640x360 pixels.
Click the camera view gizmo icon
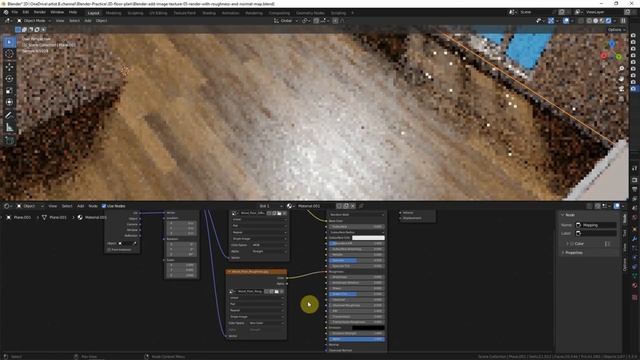[x=621, y=89]
